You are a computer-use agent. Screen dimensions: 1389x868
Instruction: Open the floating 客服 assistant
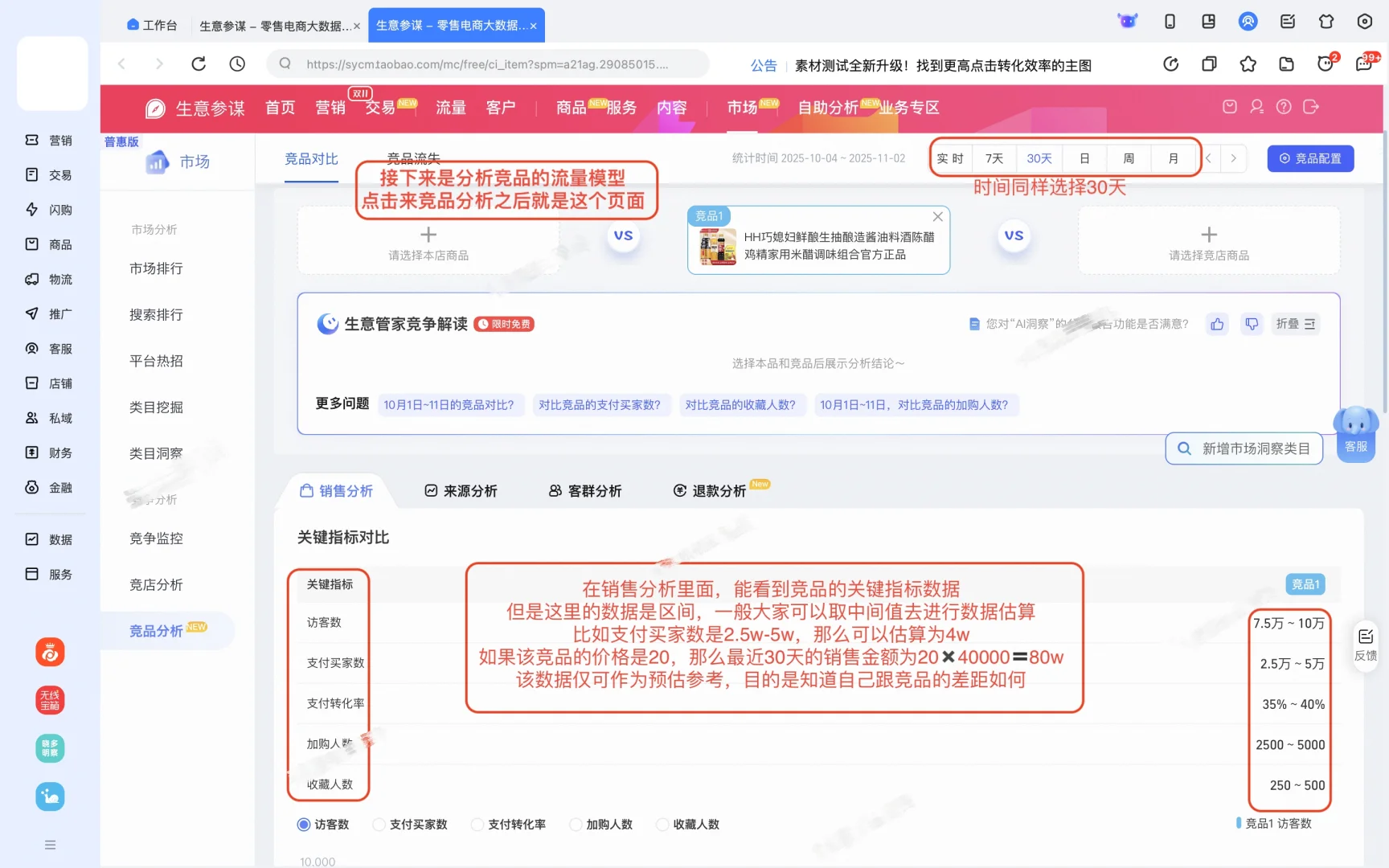pyautogui.click(x=1356, y=433)
